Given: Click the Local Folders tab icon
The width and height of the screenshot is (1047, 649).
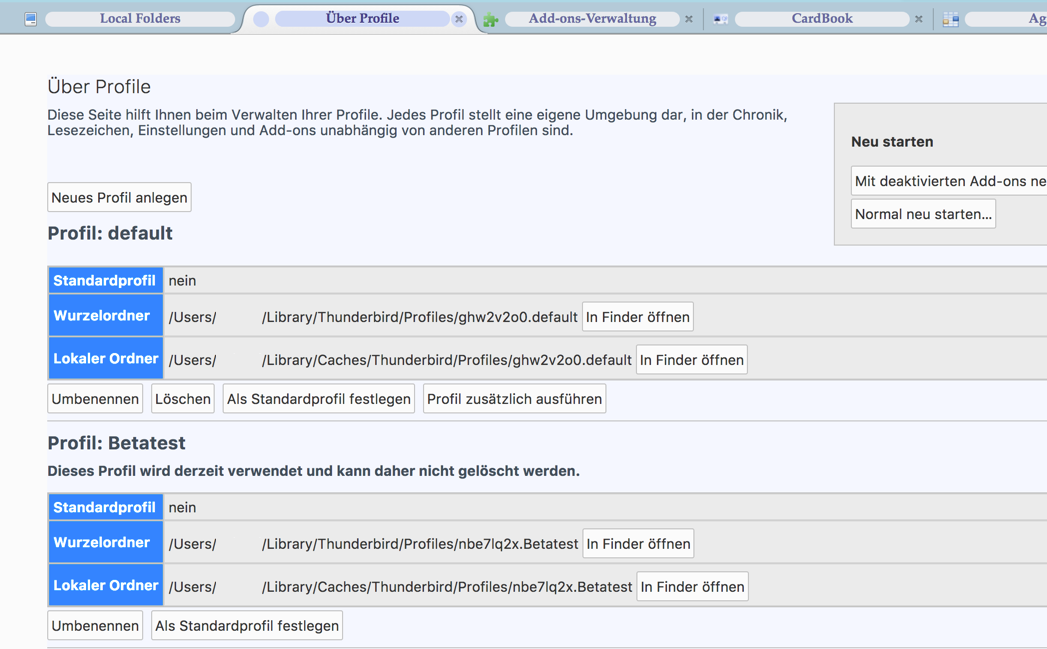Looking at the screenshot, I should (31, 19).
